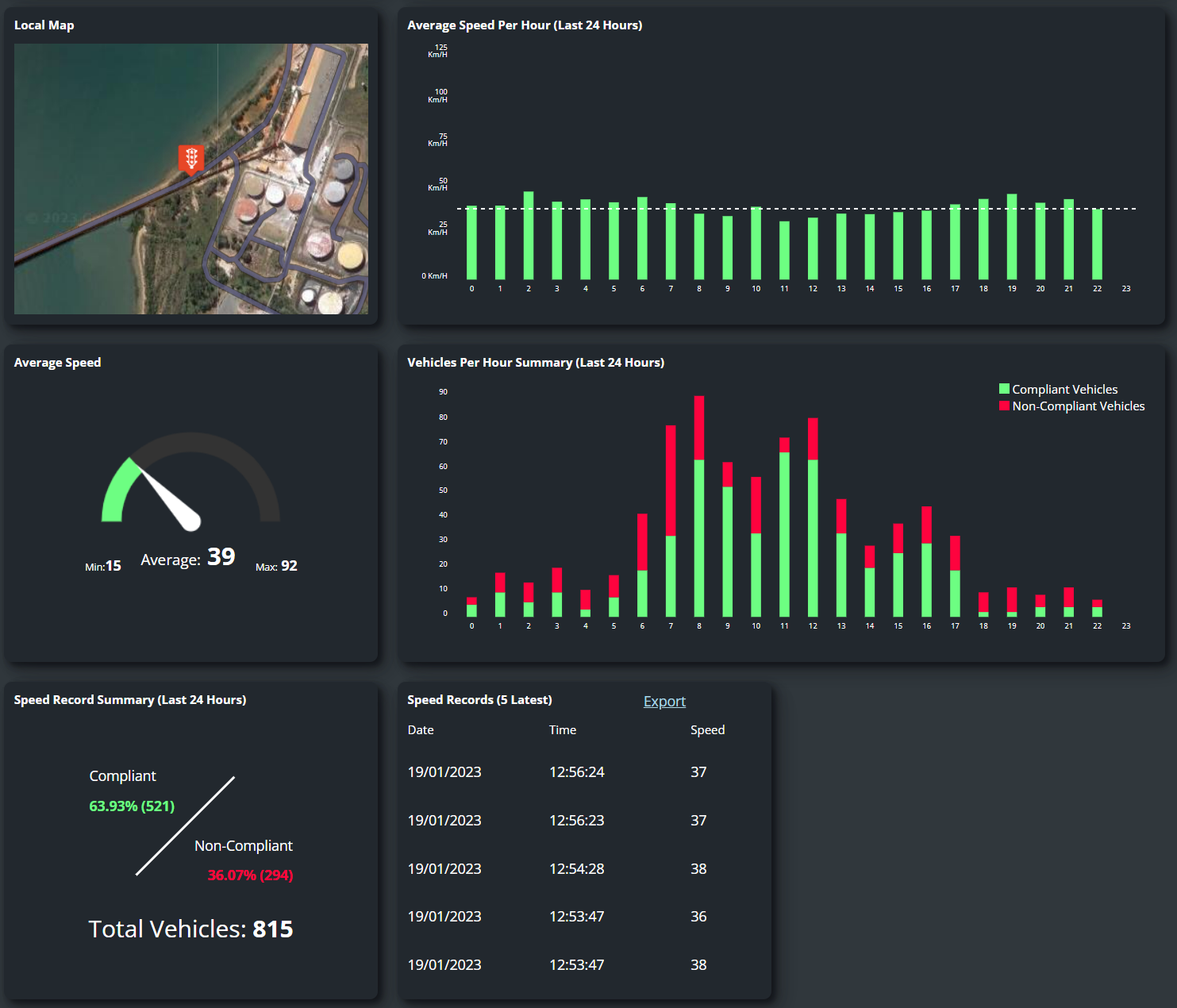This screenshot has width=1177, height=1008.
Task: Click the red Non-Compliant Vehicles legend swatch
Action: coord(1004,406)
